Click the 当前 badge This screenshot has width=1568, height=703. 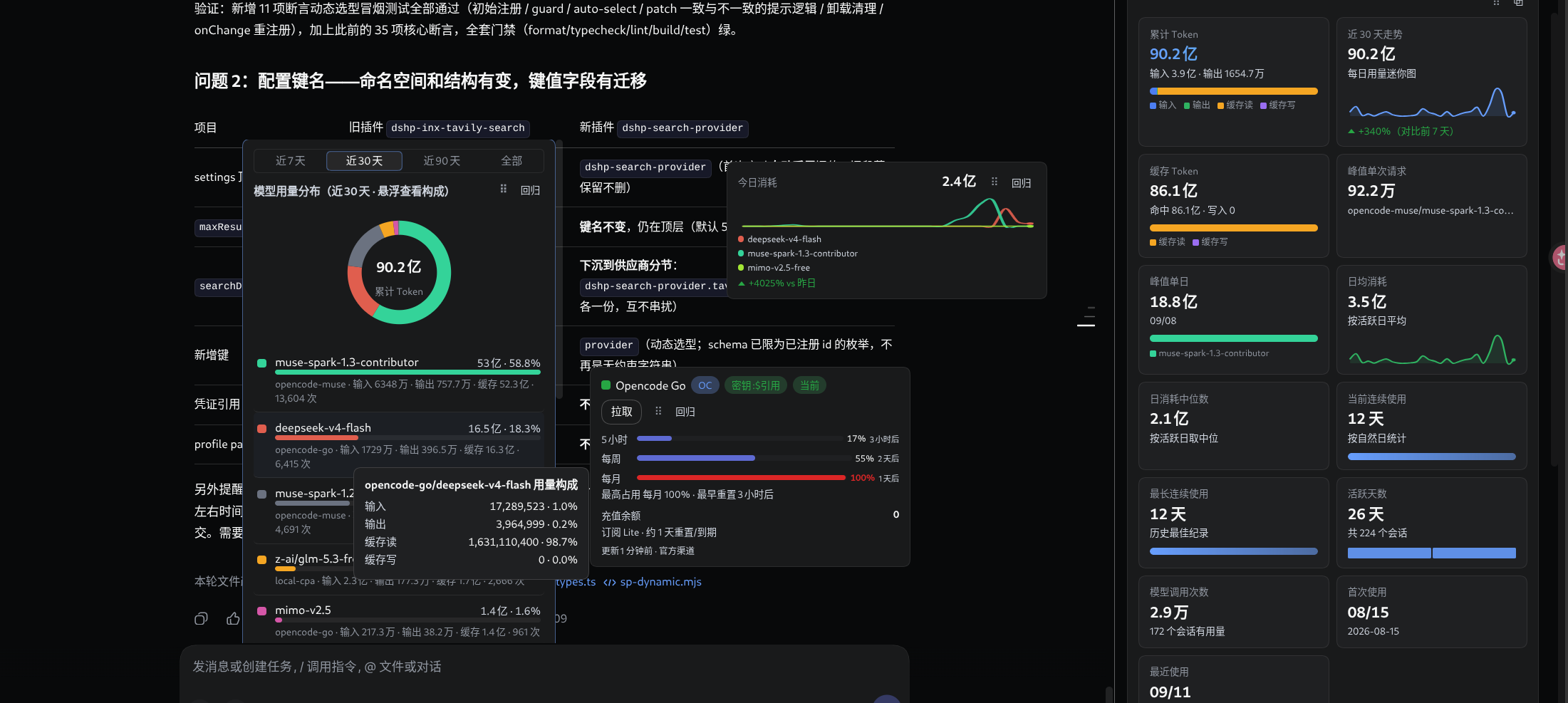[809, 385]
